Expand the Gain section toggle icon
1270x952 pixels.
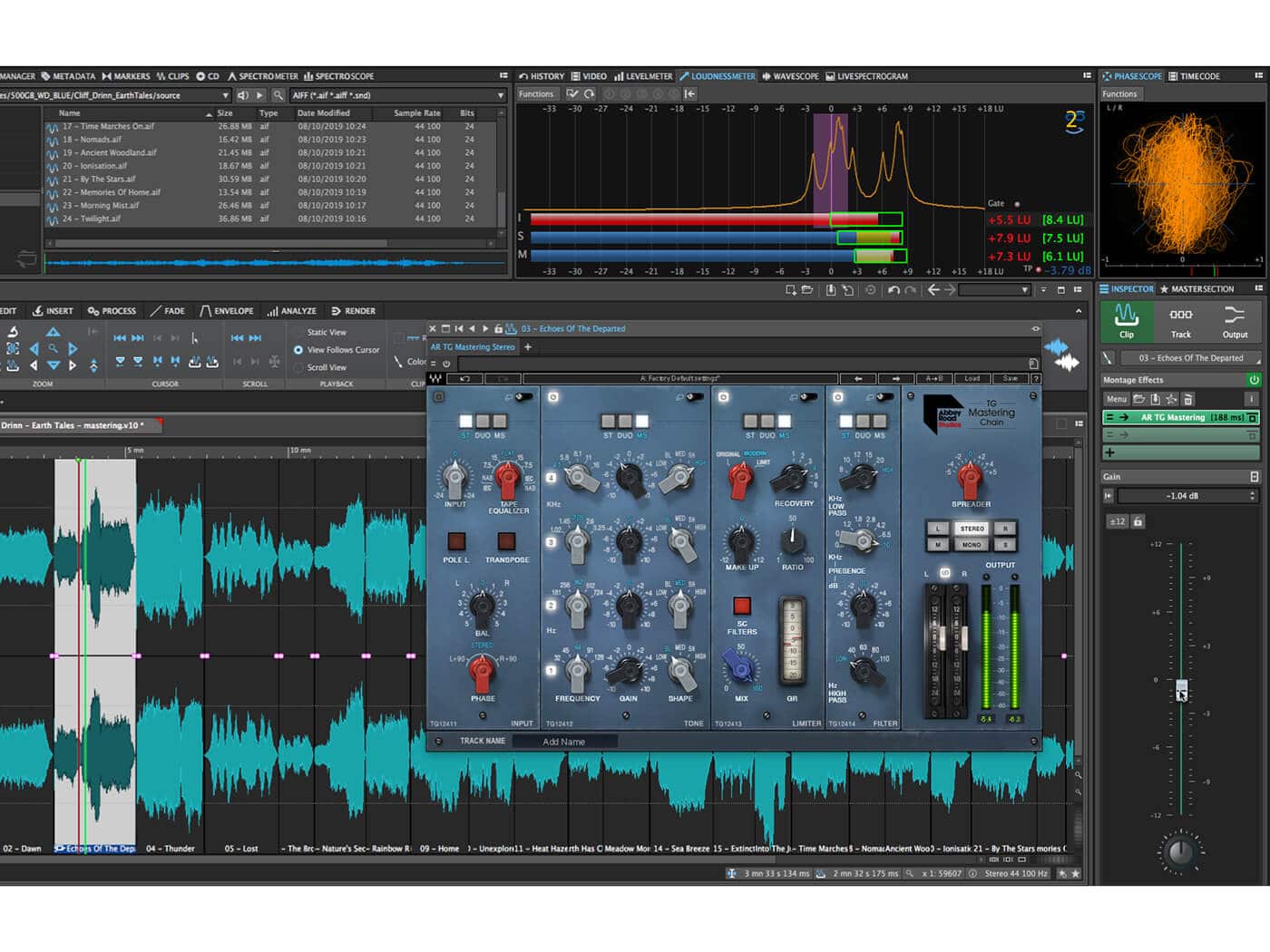1255,477
